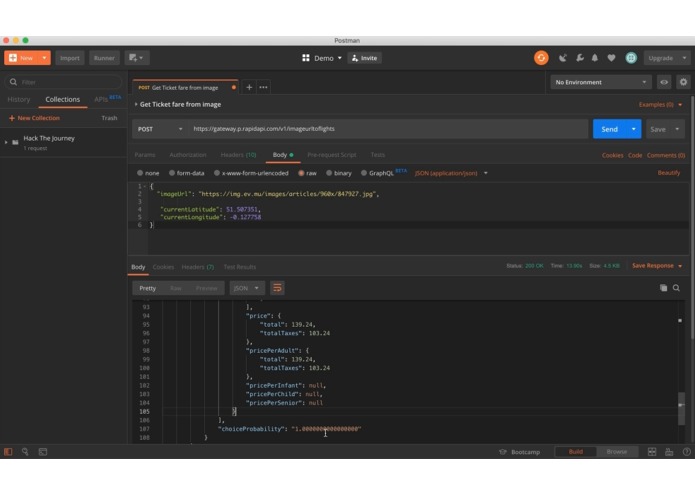Click the search icon in the Filter box

(13, 82)
